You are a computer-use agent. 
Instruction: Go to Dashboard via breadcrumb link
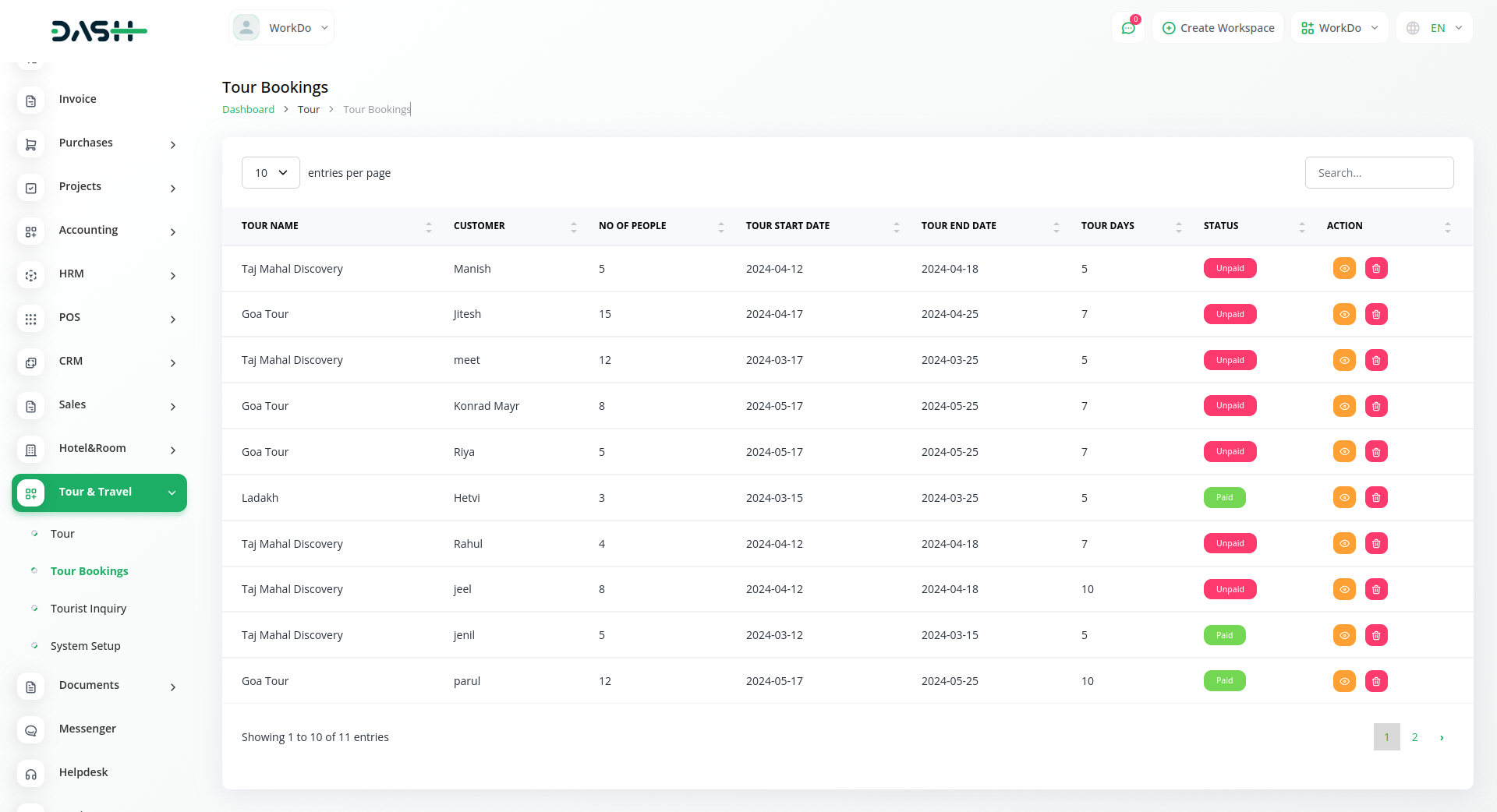[x=248, y=110]
